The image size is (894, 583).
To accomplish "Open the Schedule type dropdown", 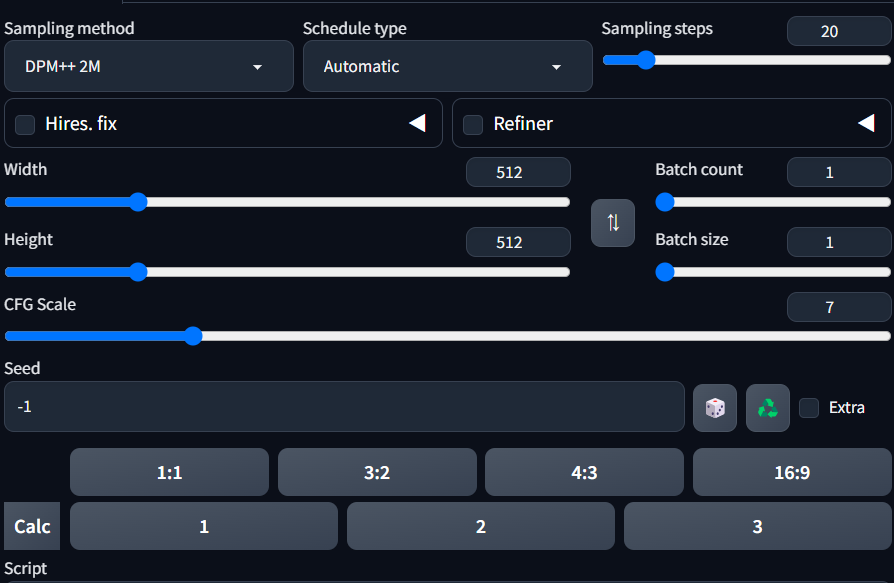I will click(x=448, y=66).
